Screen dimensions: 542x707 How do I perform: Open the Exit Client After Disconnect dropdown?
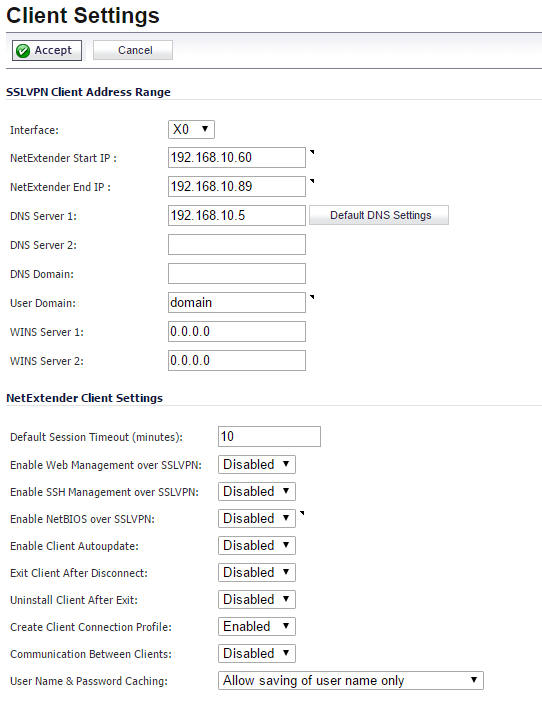coord(257,573)
